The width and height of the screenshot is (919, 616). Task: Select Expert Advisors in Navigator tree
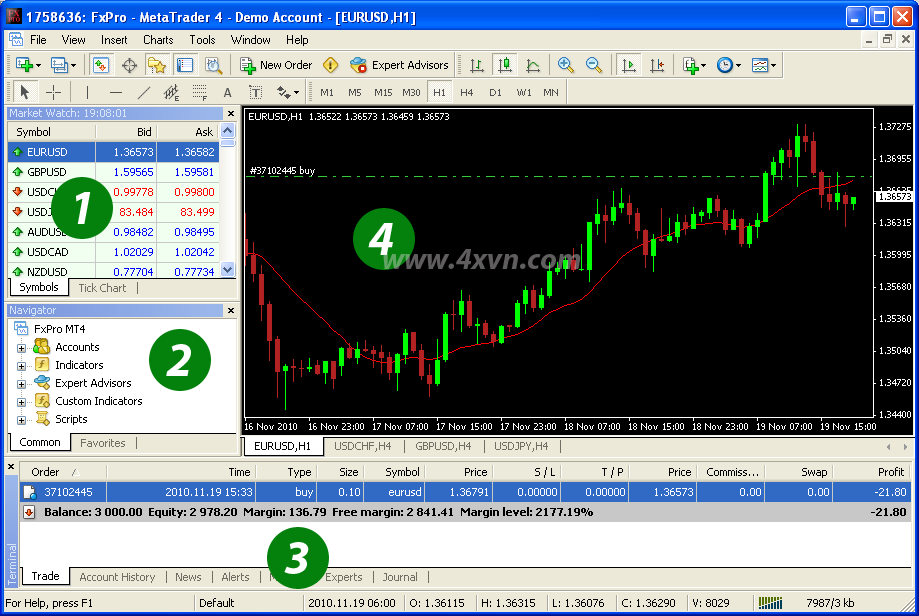click(x=93, y=383)
